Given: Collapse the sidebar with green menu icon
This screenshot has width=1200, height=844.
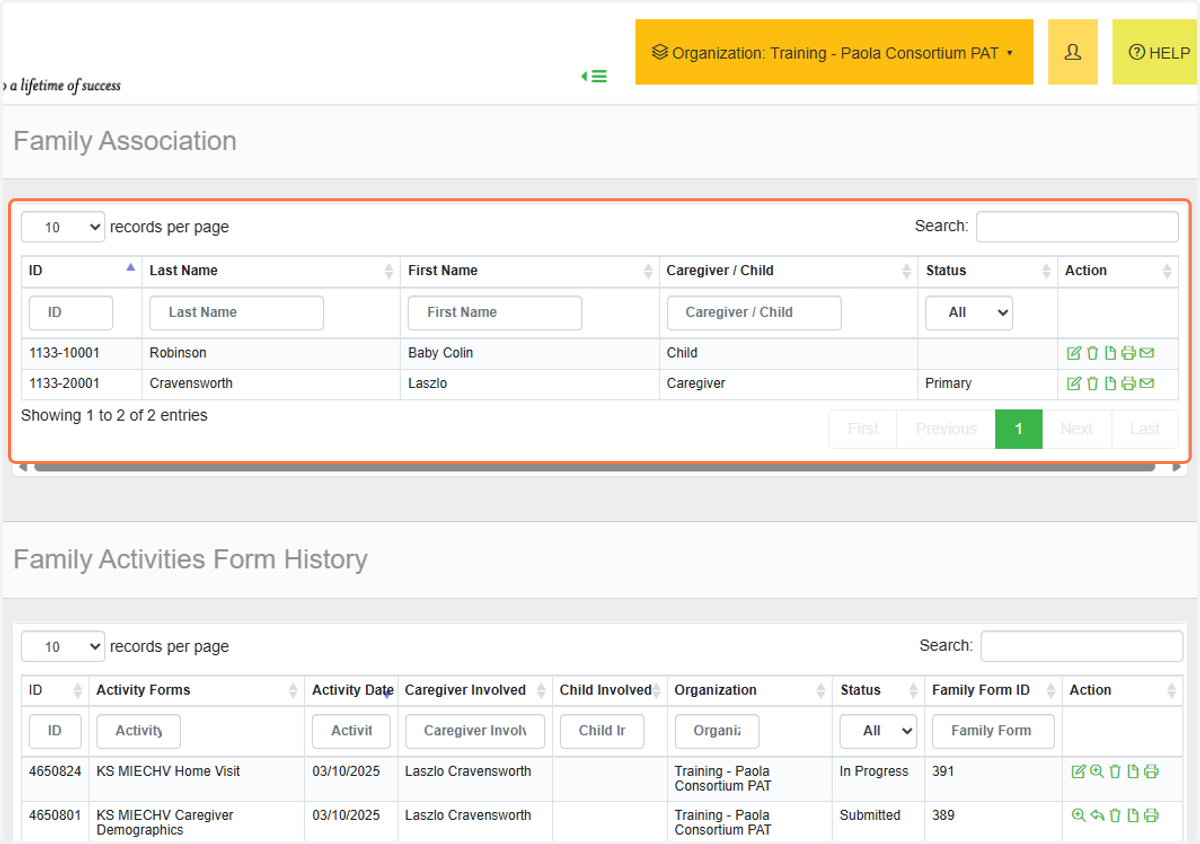Looking at the screenshot, I should (x=594, y=76).
